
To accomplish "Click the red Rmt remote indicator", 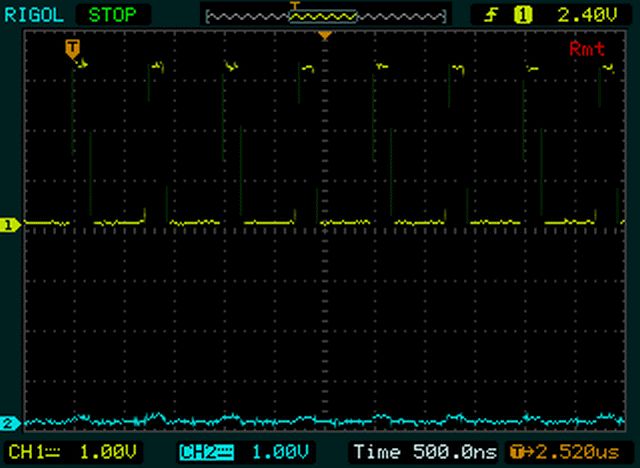I will (x=587, y=49).
